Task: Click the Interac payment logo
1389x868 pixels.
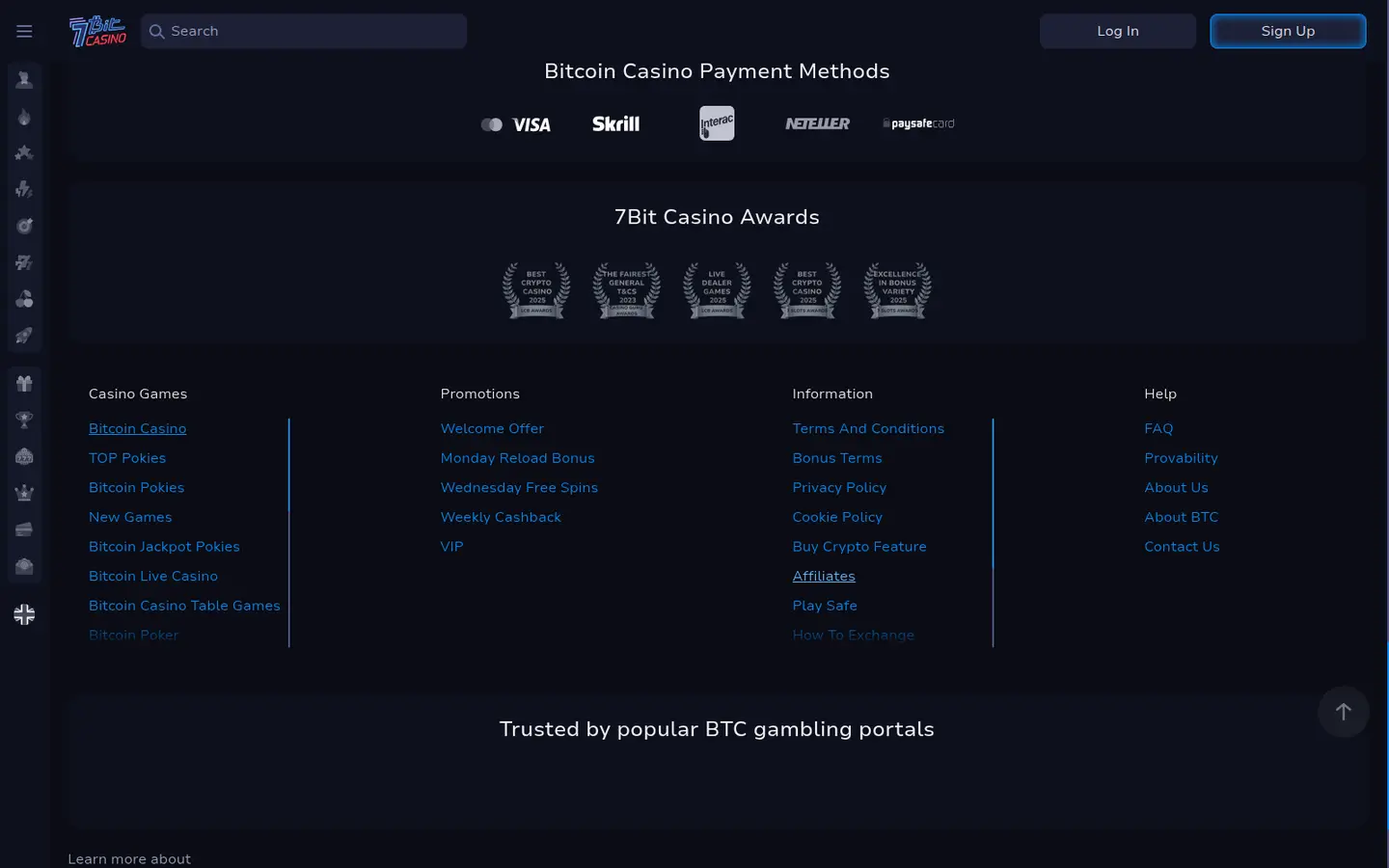Action: coord(717,123)
